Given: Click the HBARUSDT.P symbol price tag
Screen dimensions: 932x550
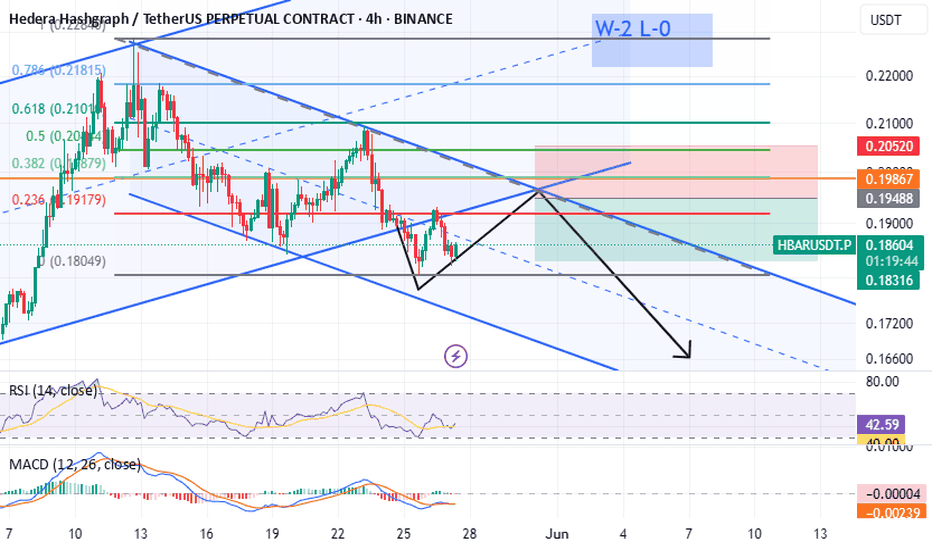Looking at the screenshot, I should (x=814, y=245).
